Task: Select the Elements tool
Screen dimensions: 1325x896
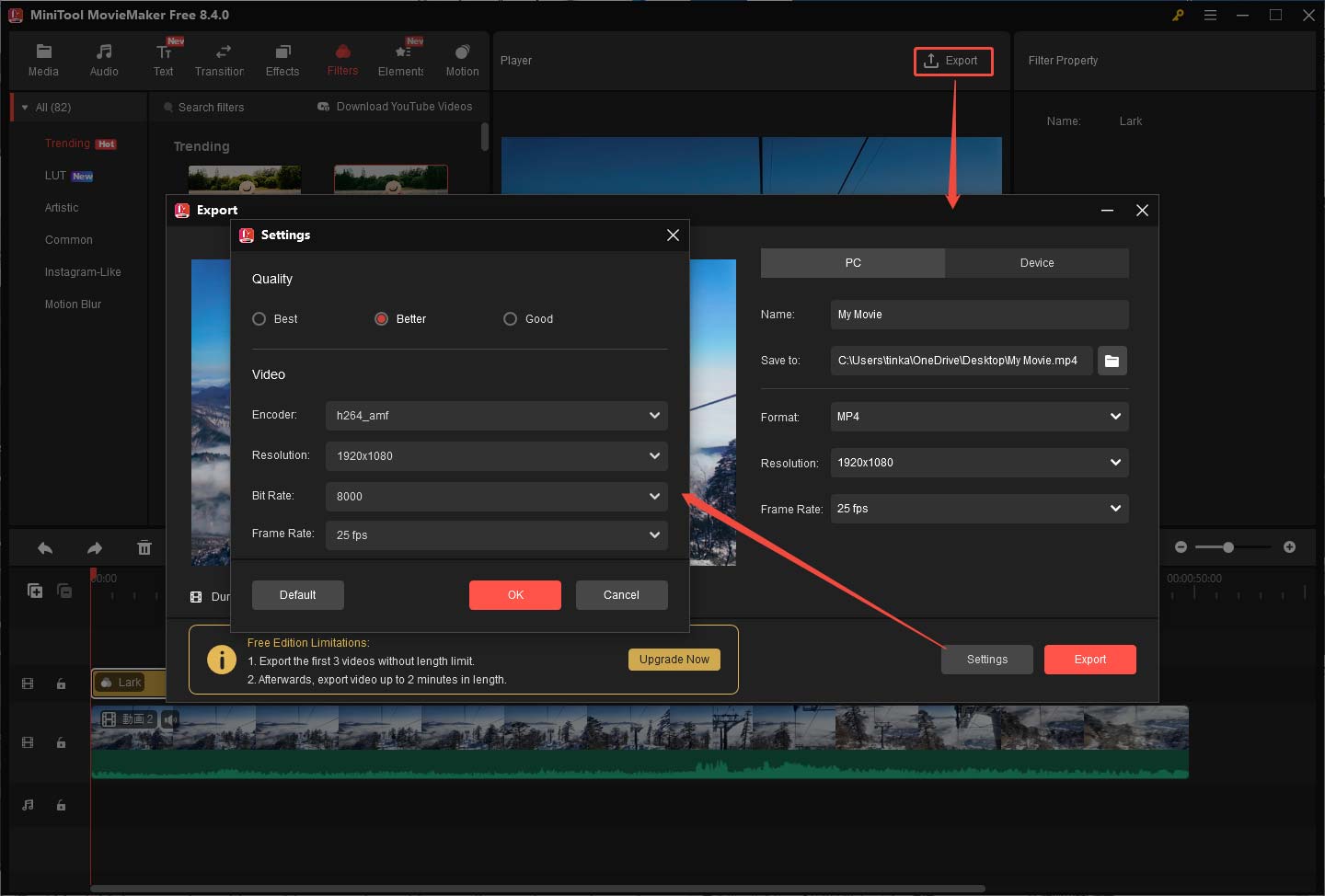Action: (x=400, y=59)
